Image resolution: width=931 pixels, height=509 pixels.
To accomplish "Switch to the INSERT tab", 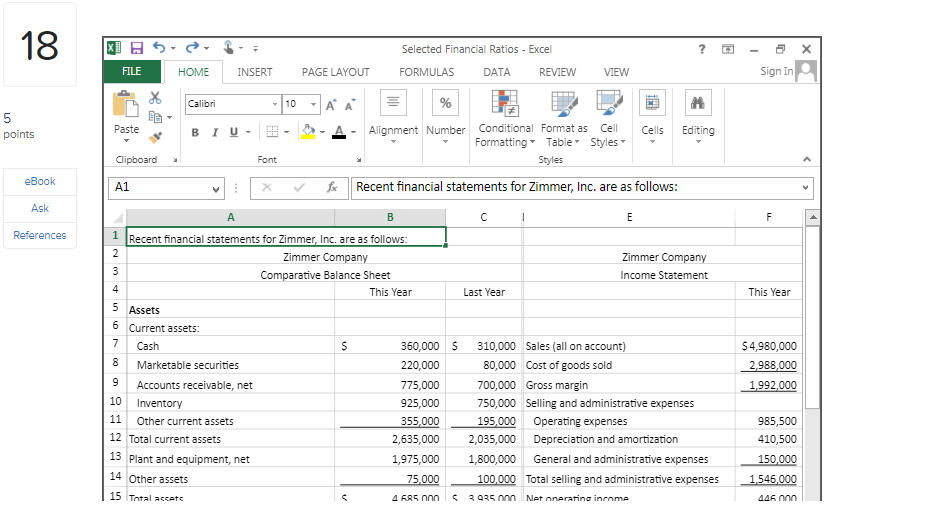I will click(x=255, y=72).
